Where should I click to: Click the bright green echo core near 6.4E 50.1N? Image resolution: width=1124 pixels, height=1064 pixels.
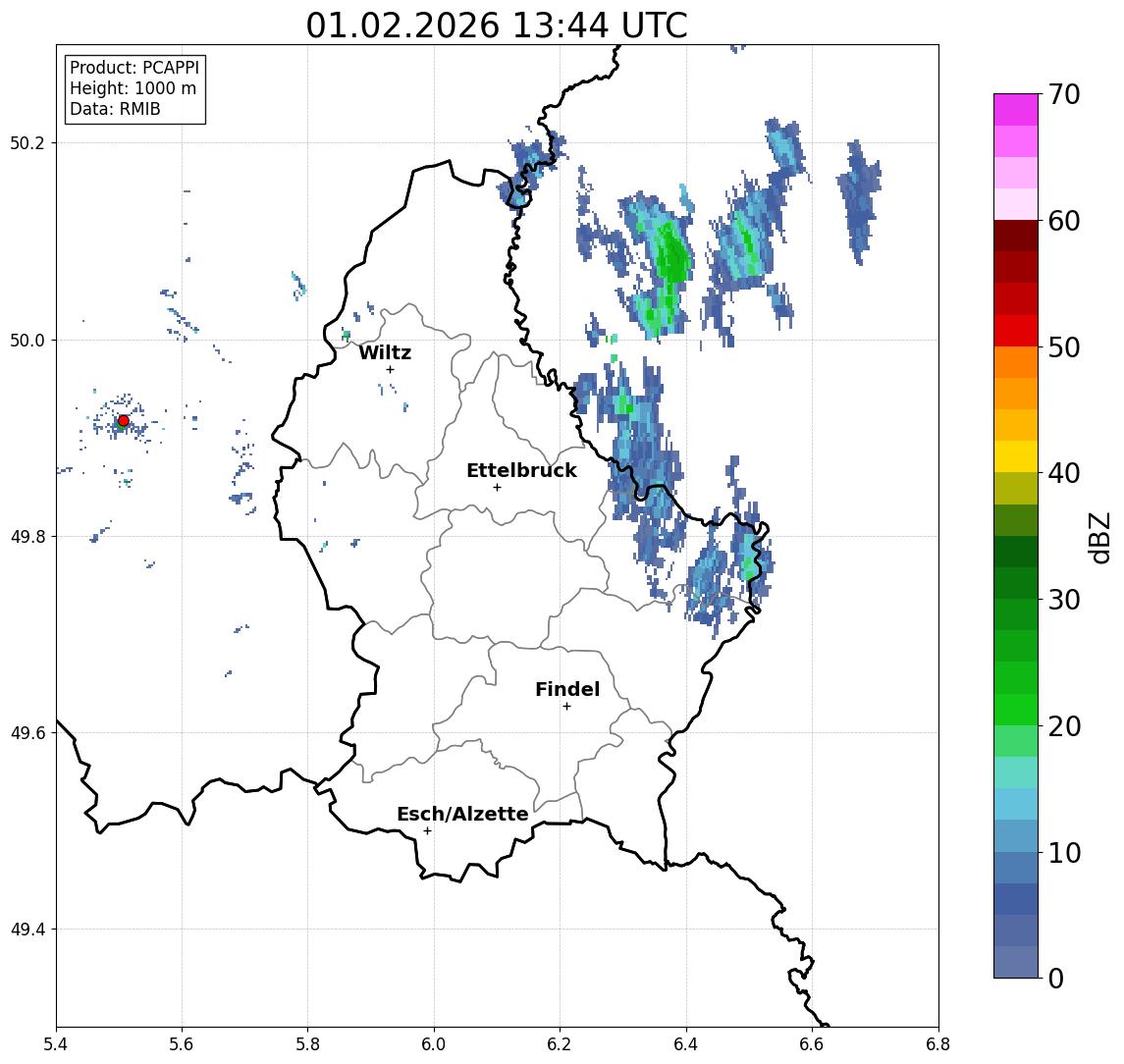point(672,254)
